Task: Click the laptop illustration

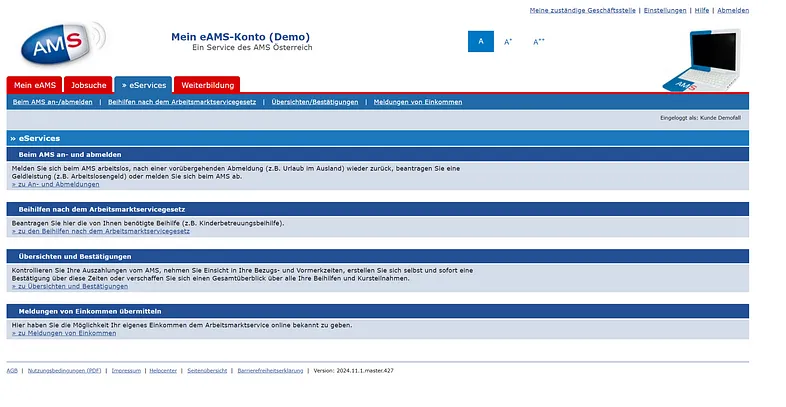Action: coord(702,60)
